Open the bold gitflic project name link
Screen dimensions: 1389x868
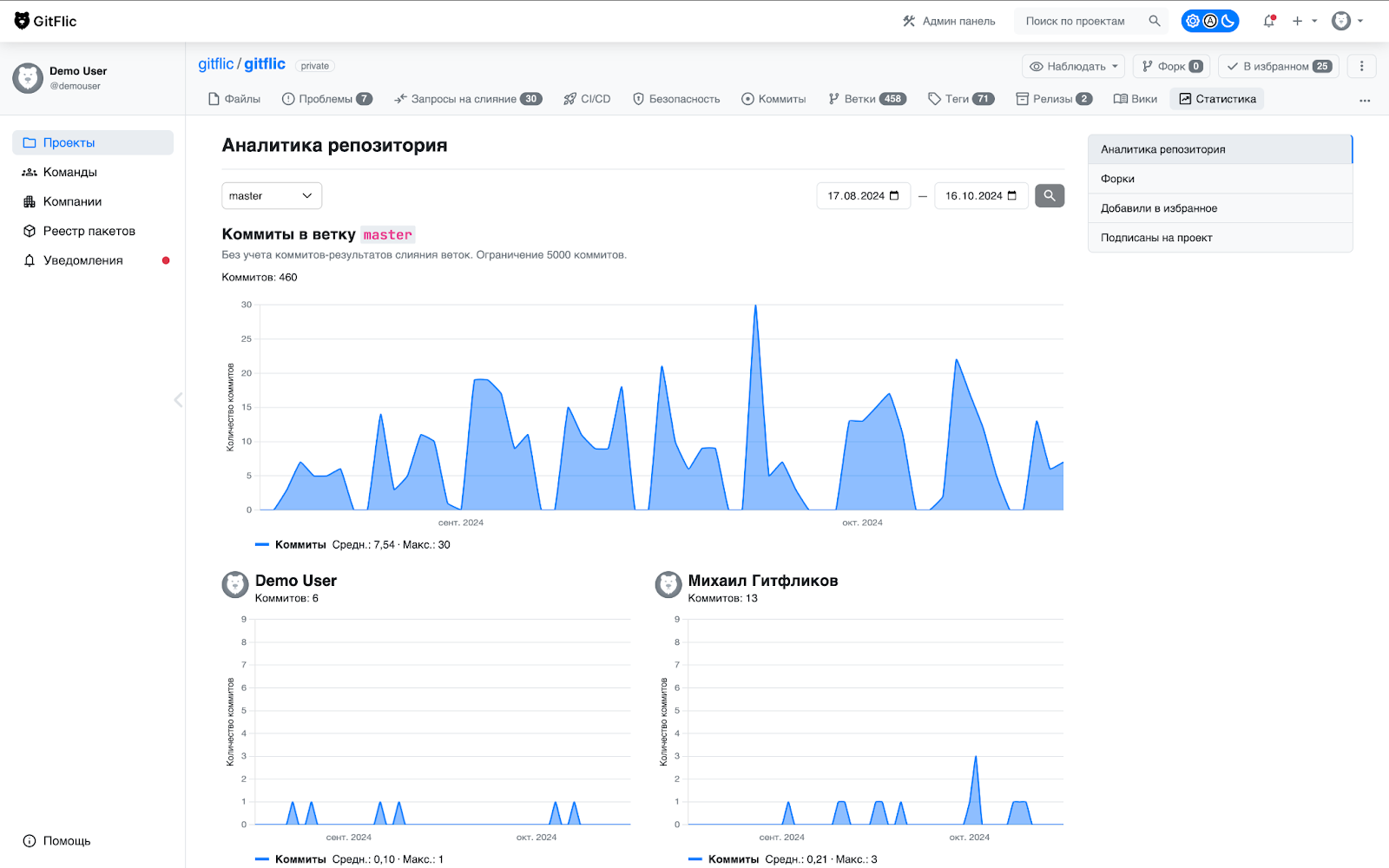(x=265, y=64)
